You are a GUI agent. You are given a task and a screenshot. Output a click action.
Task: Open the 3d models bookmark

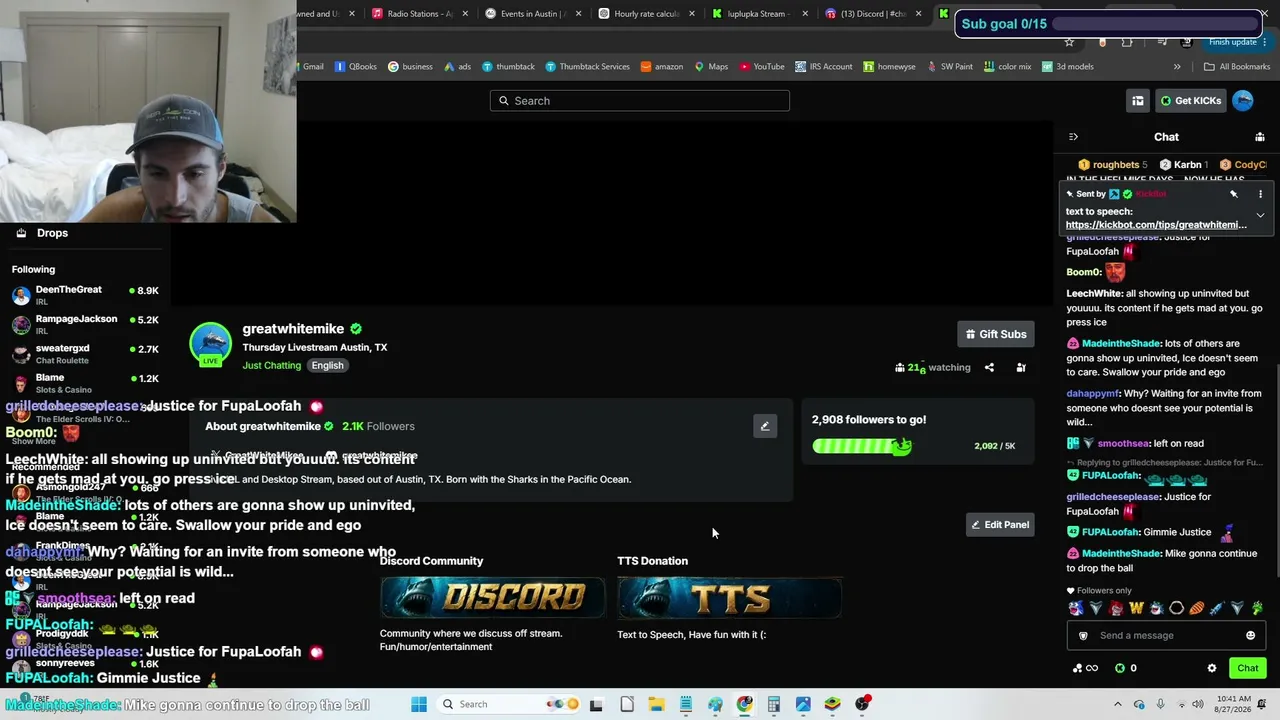[x=1068, y=67]
